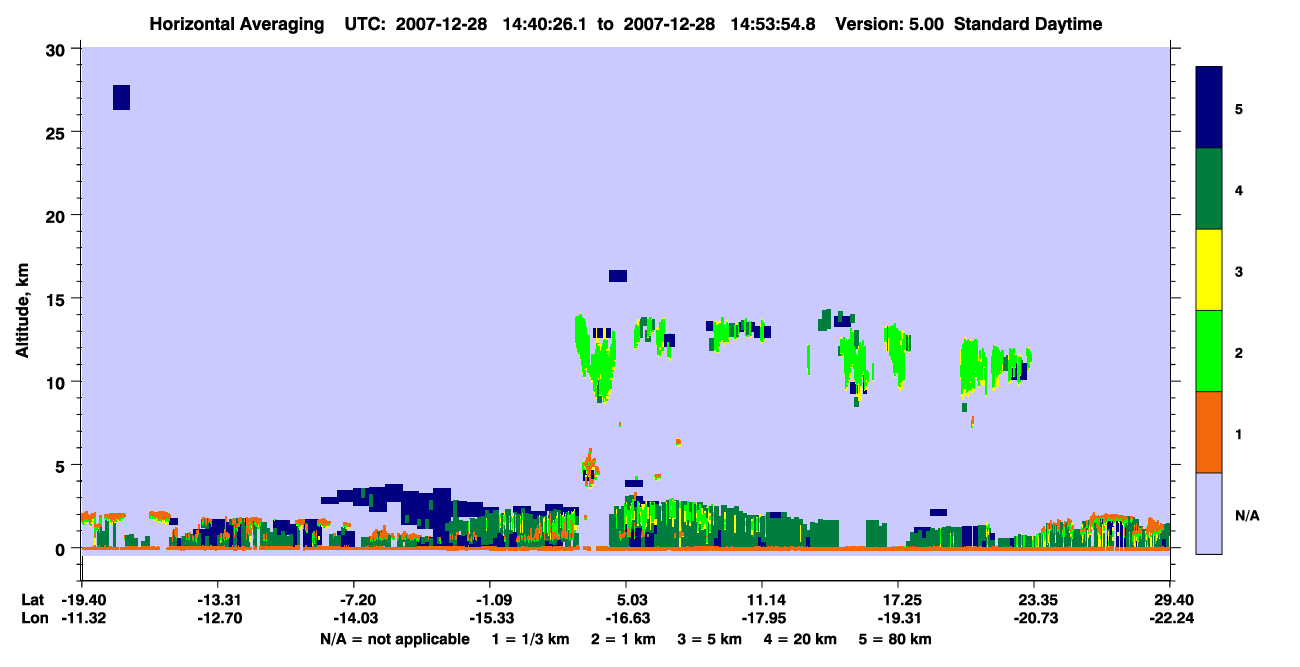Click the 'Lon' row label
The width and height of the screenshot is (1300, 667).
point(34,618)
